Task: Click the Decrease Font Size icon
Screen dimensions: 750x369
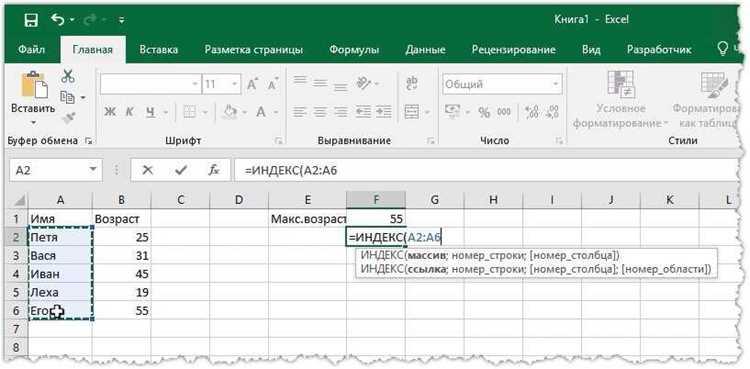Action: click(x=273, y=85)
